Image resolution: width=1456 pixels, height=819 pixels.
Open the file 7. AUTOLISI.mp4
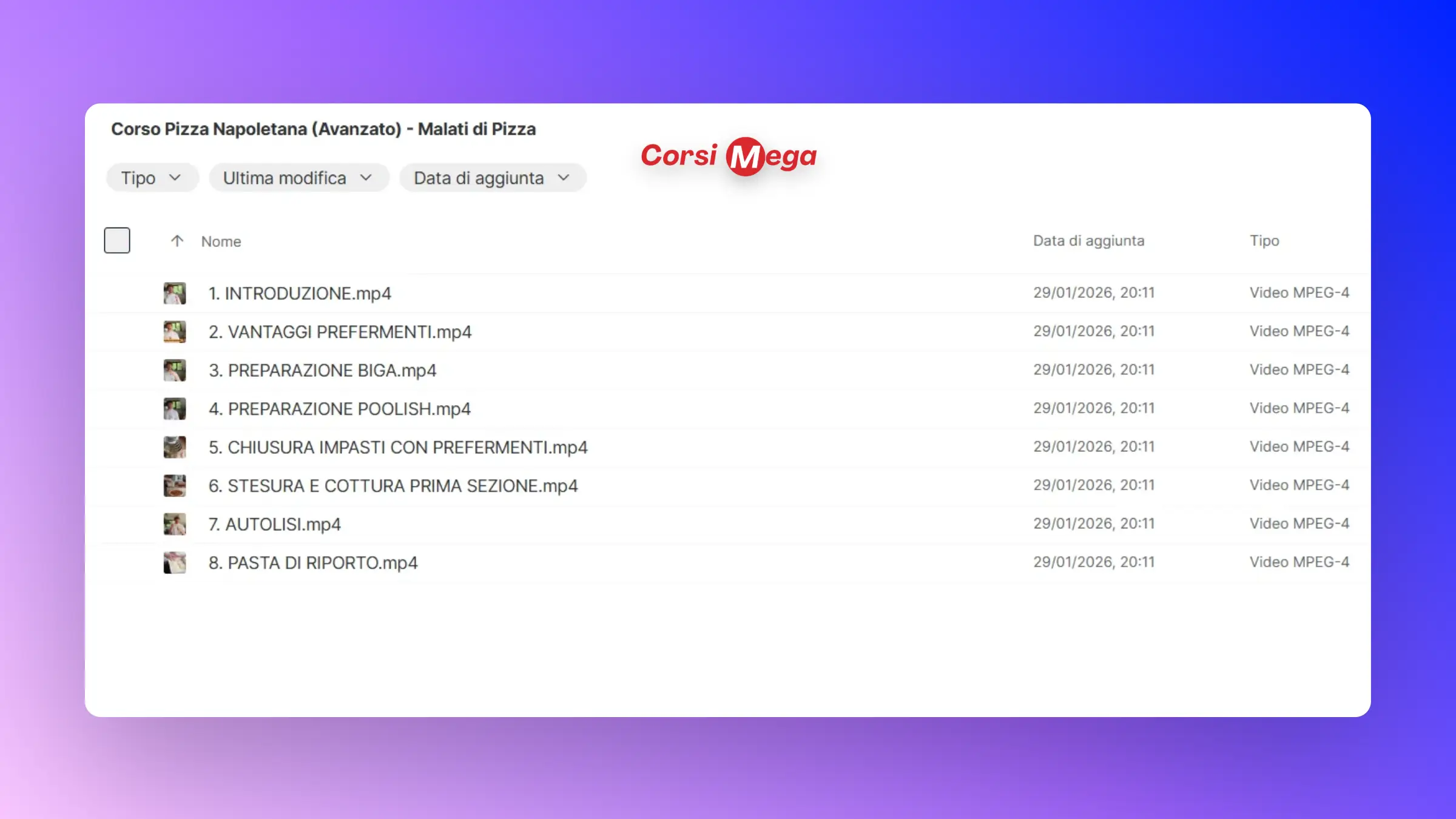coord(275,524)
